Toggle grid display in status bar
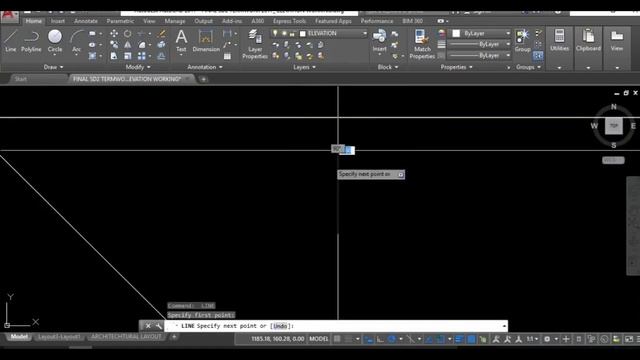 337,339
